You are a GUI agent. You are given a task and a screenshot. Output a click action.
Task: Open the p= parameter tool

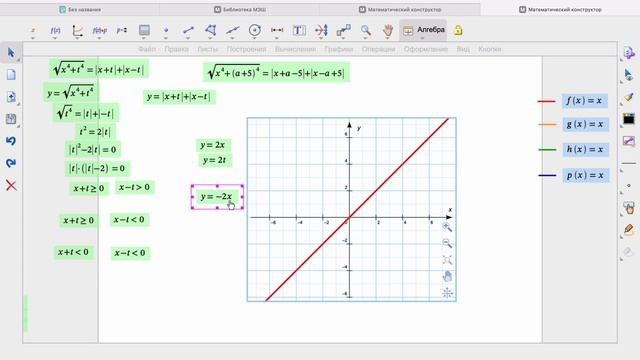click(122, 30)
